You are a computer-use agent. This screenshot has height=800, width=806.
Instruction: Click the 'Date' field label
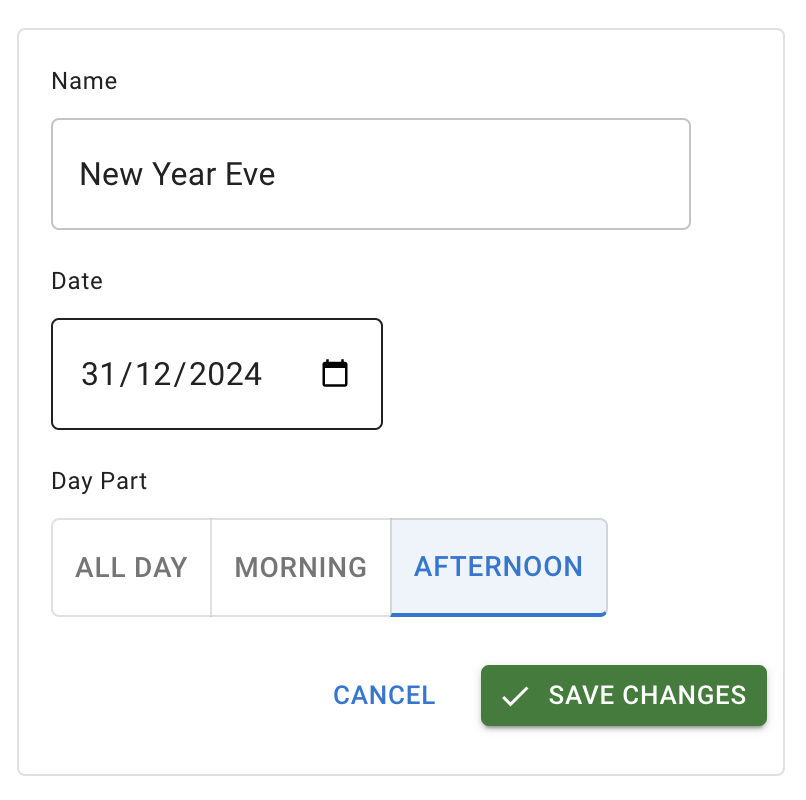pyautogui.click(x=77, y=281)
